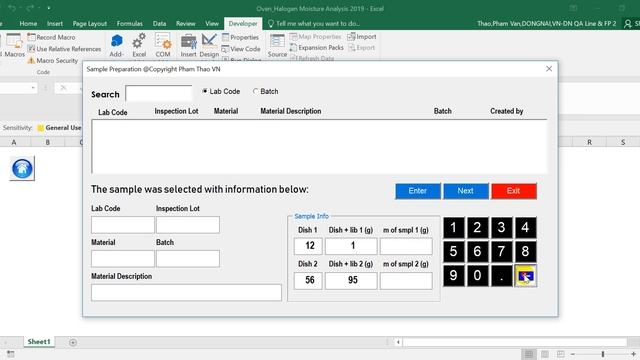Click keypad digit 5
This screenshot has height=360, width=640.
tap(453, 251)
